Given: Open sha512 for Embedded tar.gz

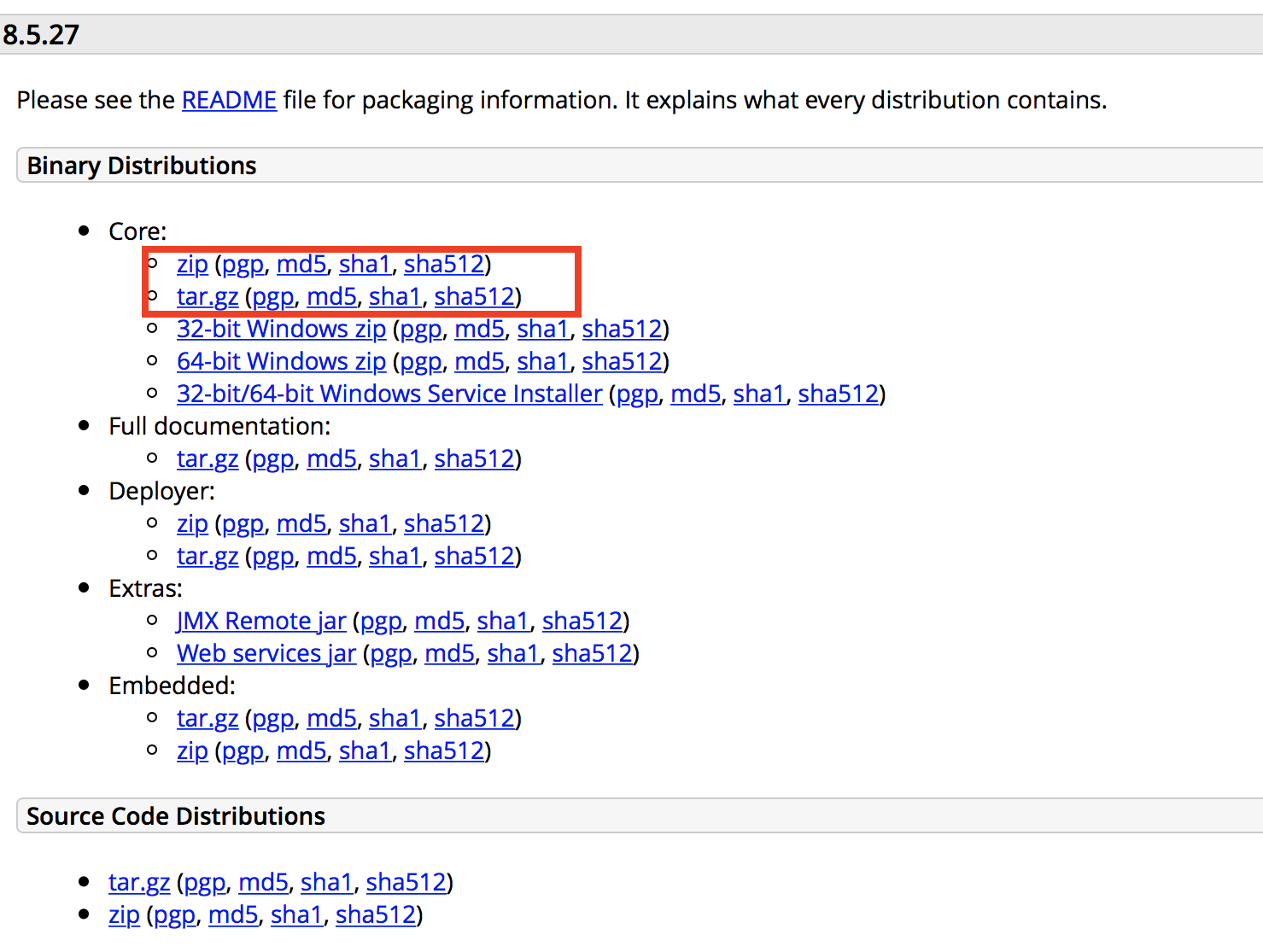Looking at the screenshot, I should pyautogui.click(x=475, y=719).
